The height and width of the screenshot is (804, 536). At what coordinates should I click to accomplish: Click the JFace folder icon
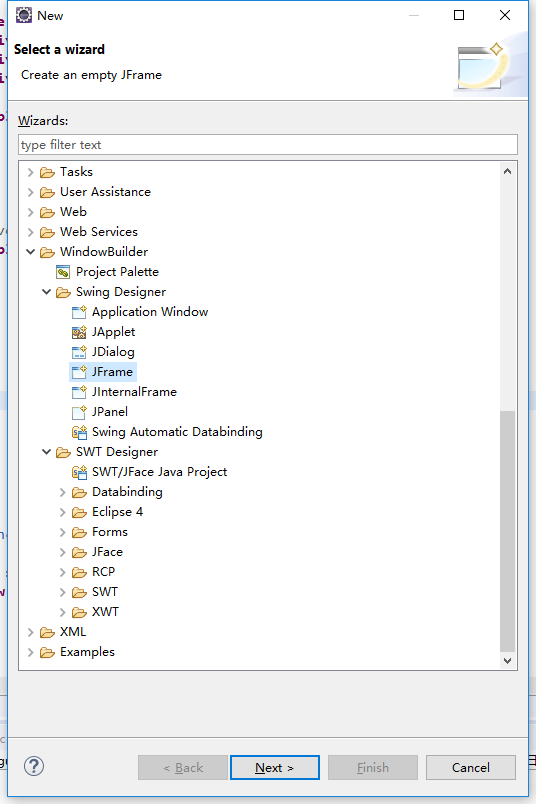point(79,552)
